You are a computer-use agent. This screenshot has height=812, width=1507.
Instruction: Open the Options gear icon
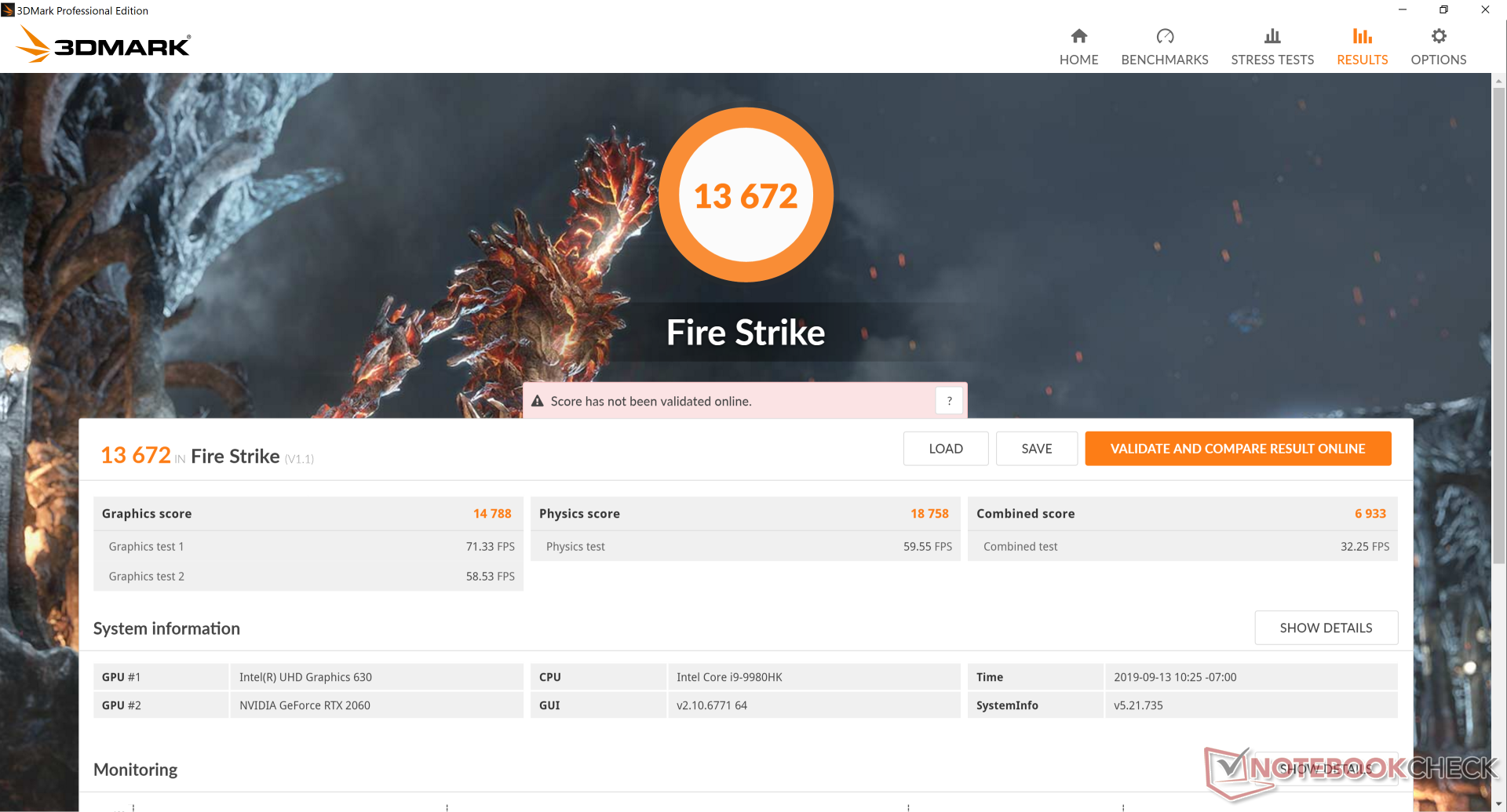coord(1439,36)
